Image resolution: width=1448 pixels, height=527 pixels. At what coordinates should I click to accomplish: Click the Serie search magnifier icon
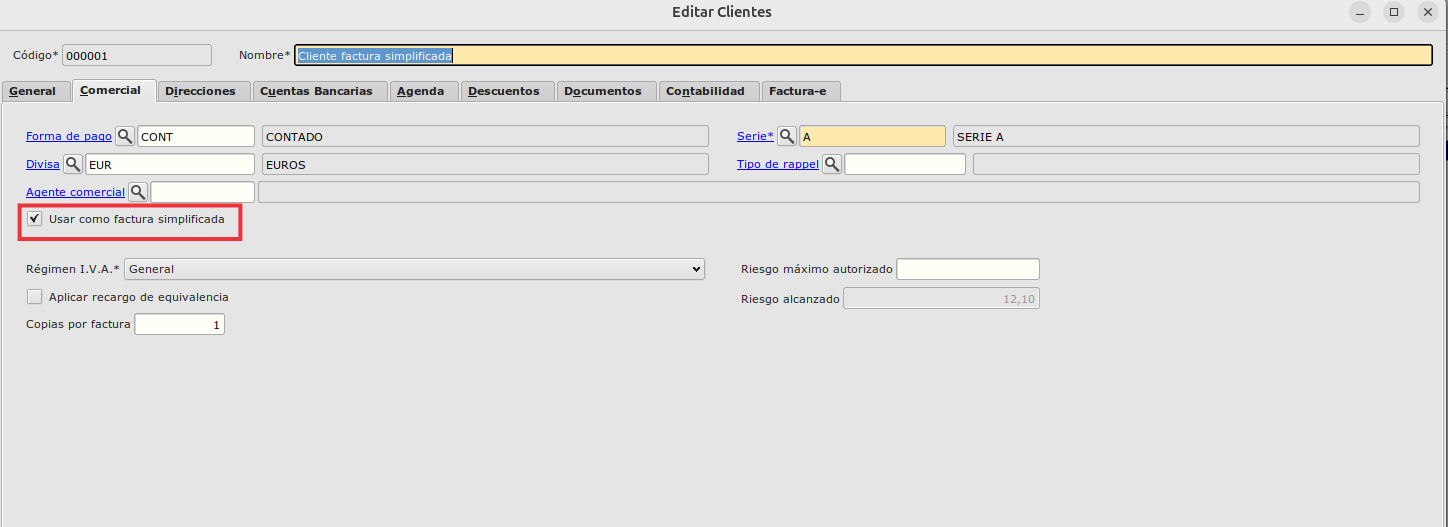point(787,136)
